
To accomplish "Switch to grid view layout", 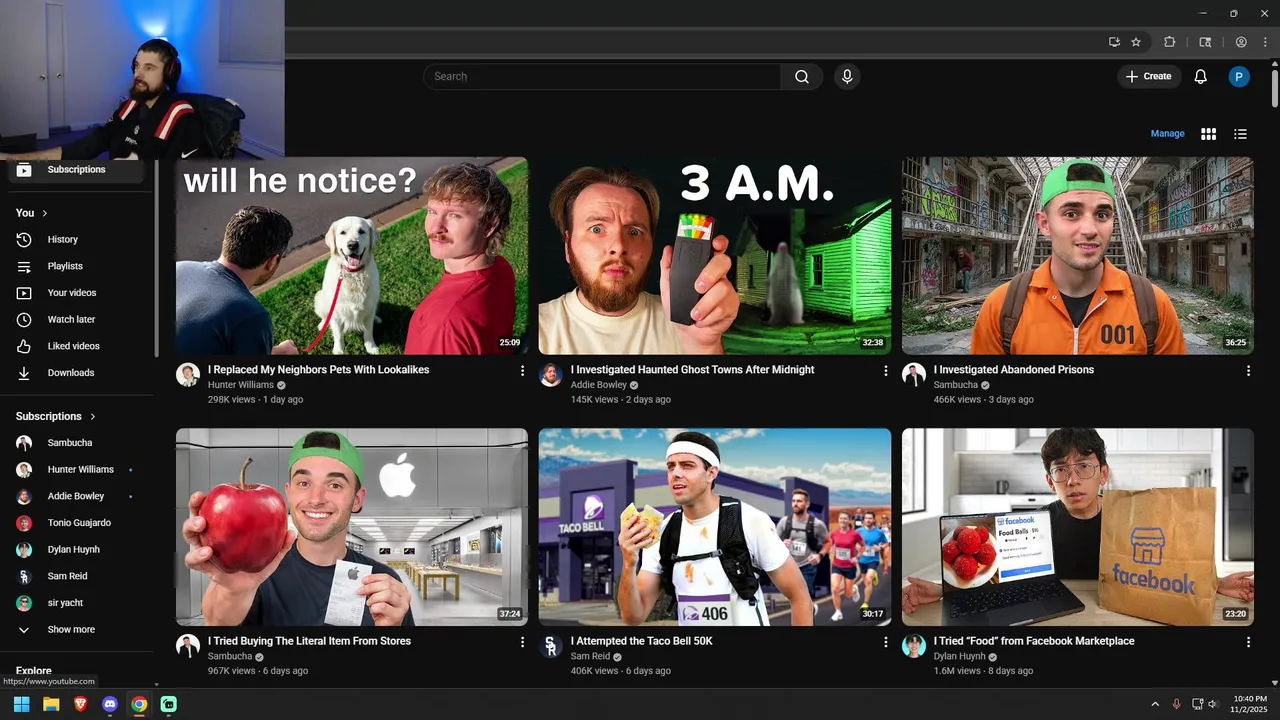I will pyautogui.click(x=1208, y=134).
